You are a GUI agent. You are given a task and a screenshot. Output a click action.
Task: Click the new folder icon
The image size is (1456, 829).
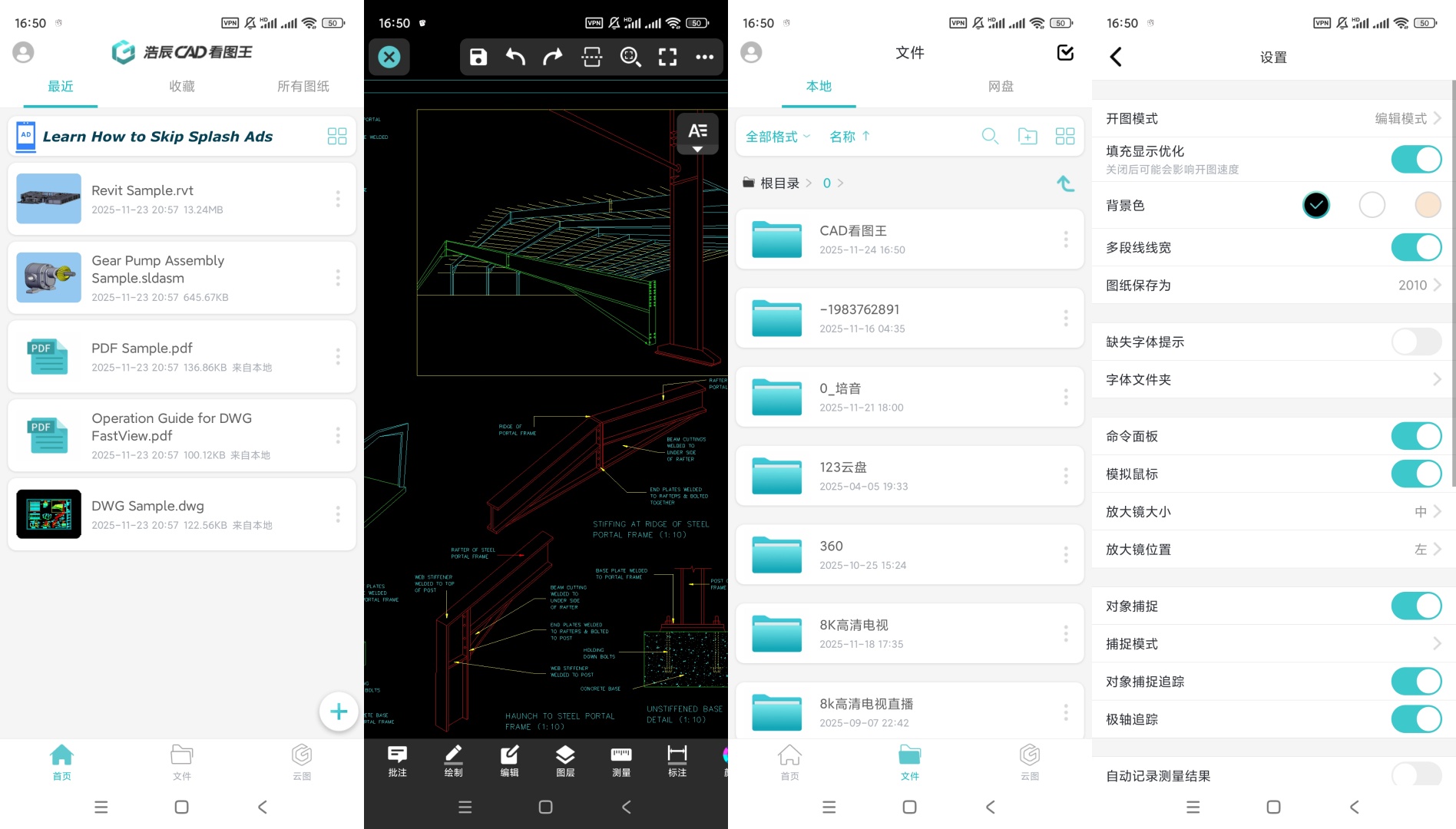pyautogui.click(x=1027, y=137)
